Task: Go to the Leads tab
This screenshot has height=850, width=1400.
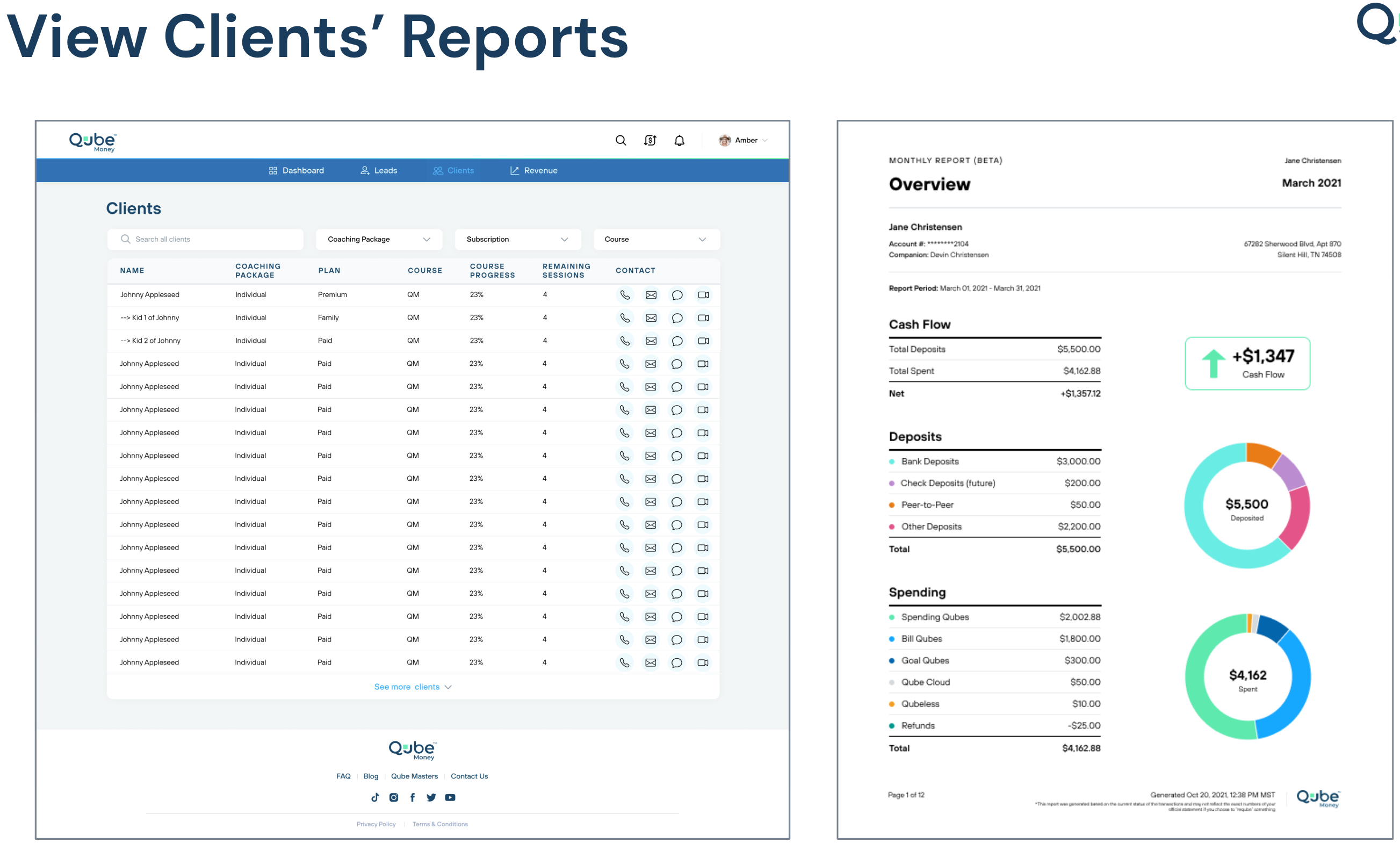Action: (378, 170)
